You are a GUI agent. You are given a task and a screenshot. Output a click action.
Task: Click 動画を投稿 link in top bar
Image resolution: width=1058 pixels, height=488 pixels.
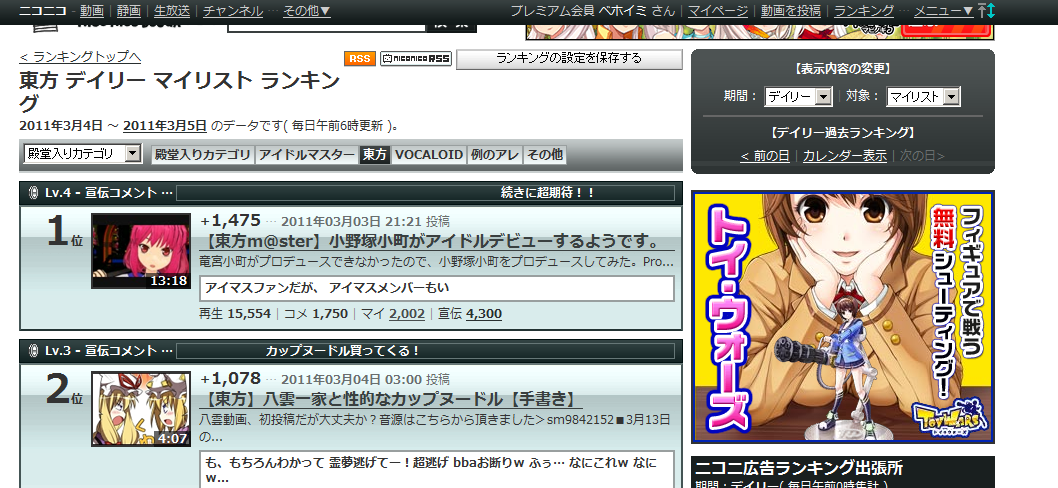[x=791, y=11]
